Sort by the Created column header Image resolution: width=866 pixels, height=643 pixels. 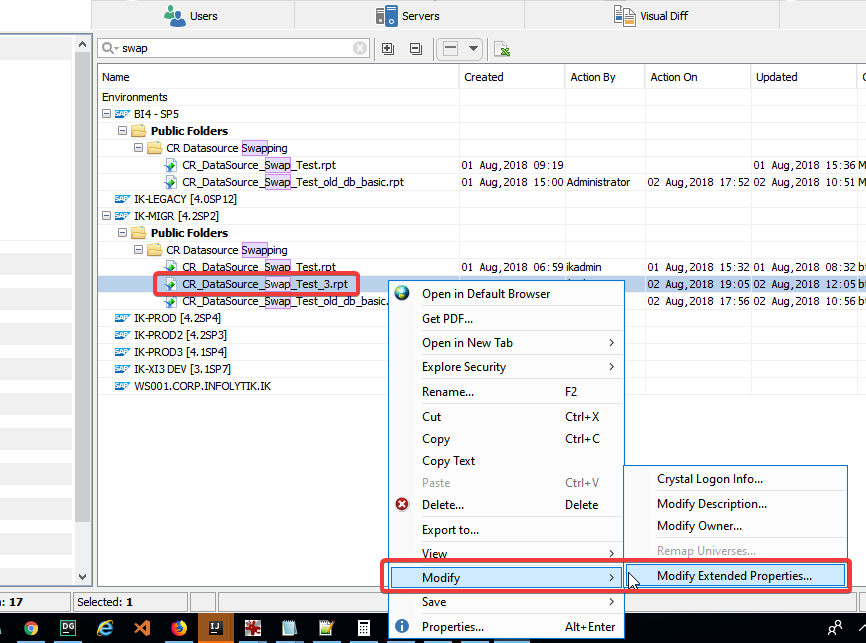click(512, 77)
